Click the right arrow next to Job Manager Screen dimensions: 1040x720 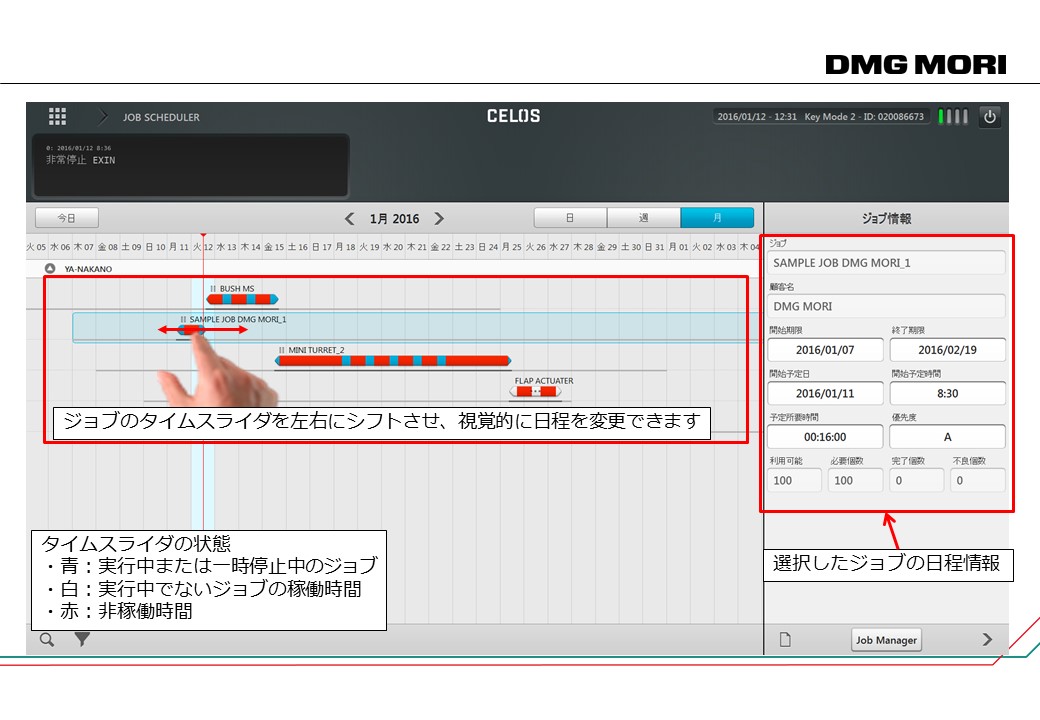pyautogui.click(x=987, y=640)
